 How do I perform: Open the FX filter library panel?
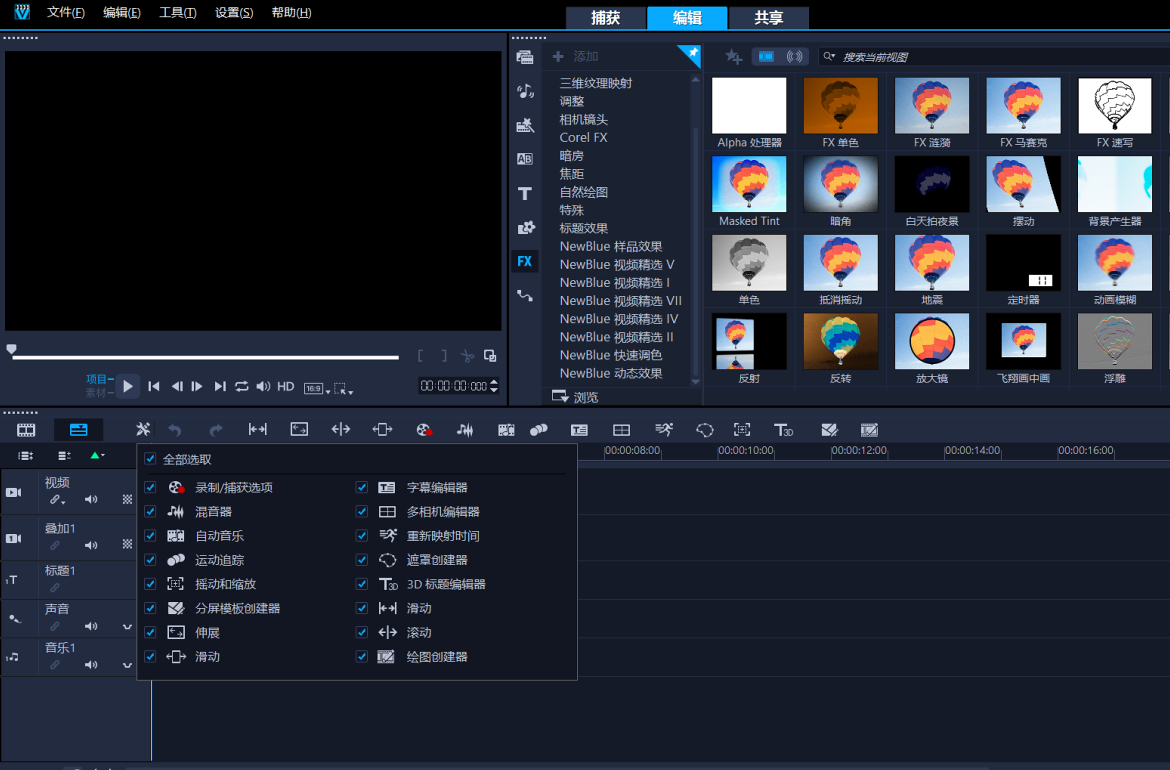pos(524,262)
